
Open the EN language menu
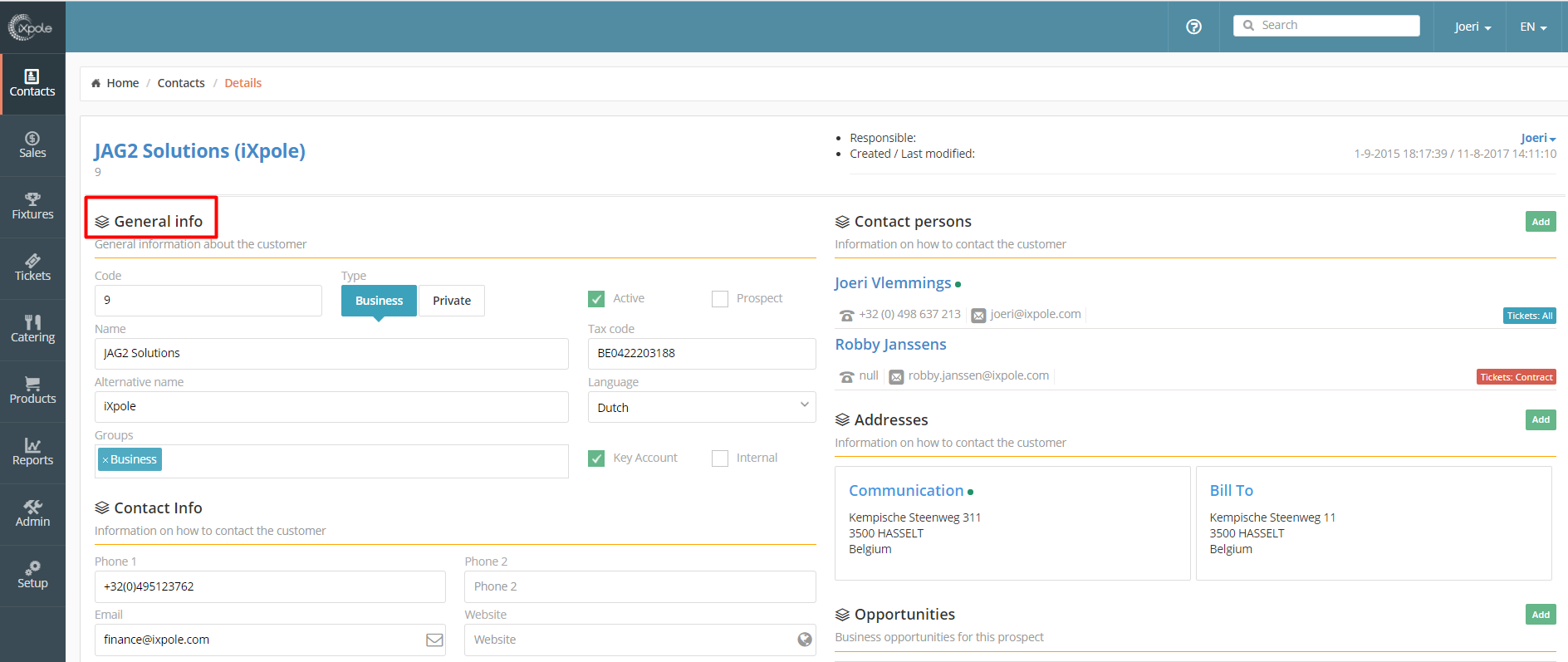[x=1533, y=27]
